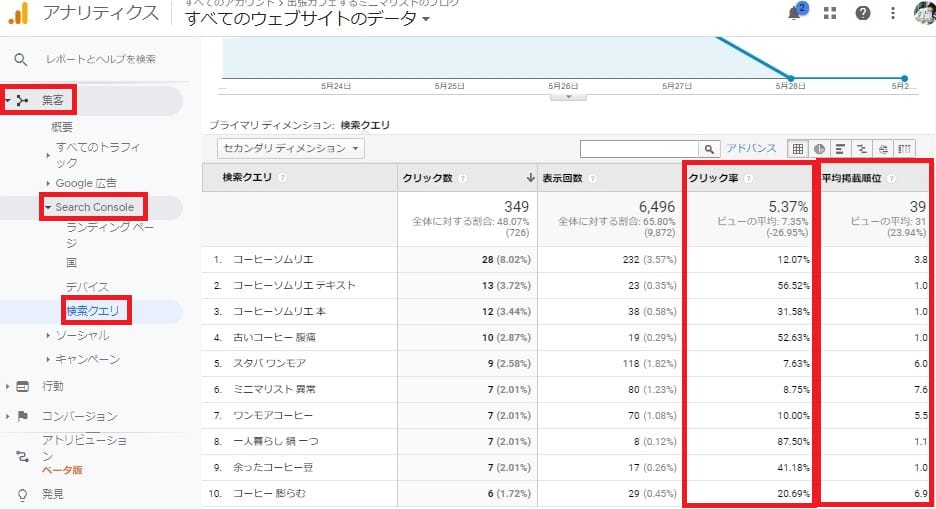This screenshot has height=509, width=936.
Task: Switch to term cloud view icon
Action: pyautogui.click(x=883, y=149)
